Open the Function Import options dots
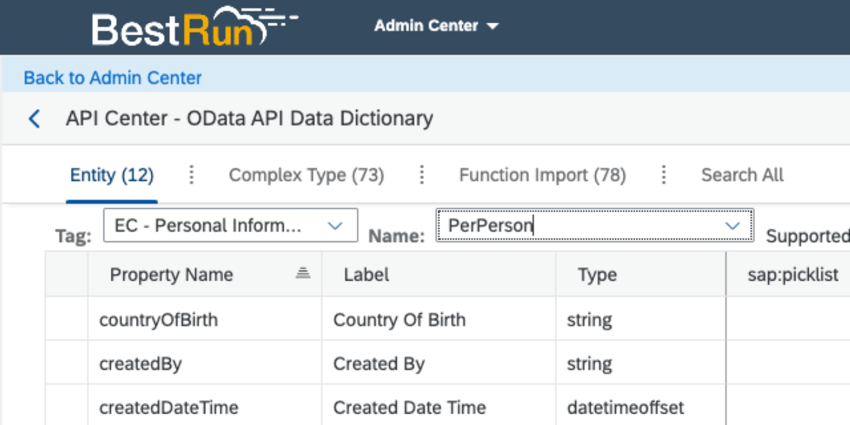850x425 pixels. [664, 175]
